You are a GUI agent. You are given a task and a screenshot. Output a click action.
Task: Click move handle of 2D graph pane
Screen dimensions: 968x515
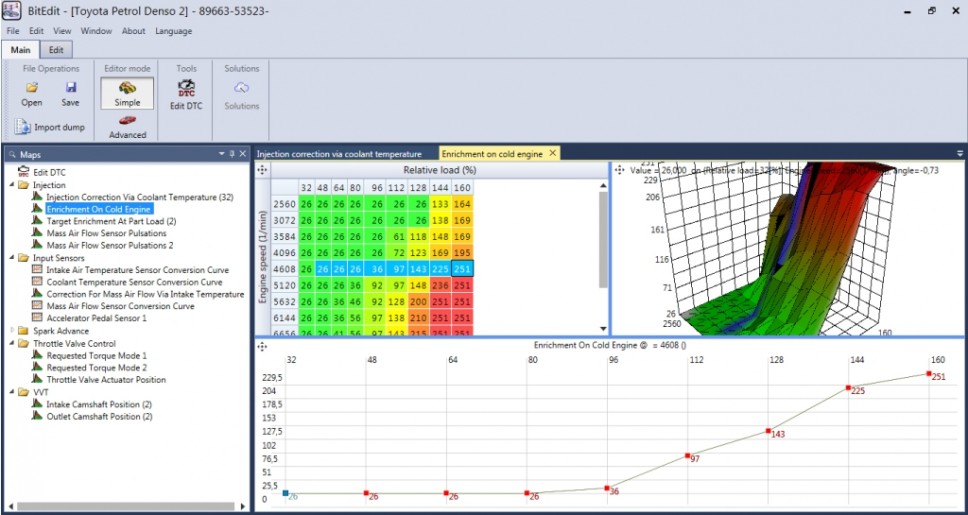pyautogui.click(x=262, y=346)
